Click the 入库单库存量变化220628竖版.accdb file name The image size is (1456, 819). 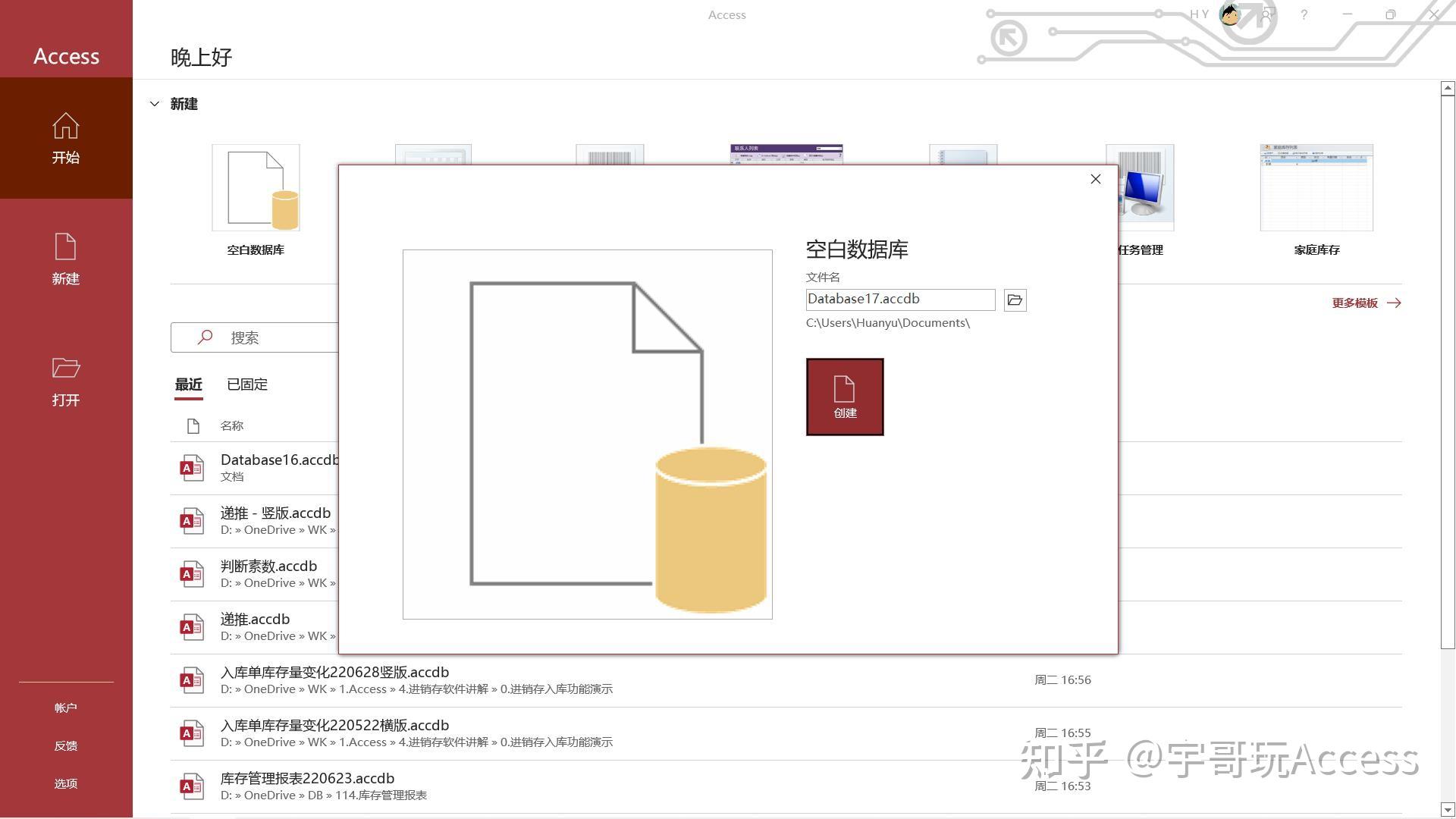point(334,673)
